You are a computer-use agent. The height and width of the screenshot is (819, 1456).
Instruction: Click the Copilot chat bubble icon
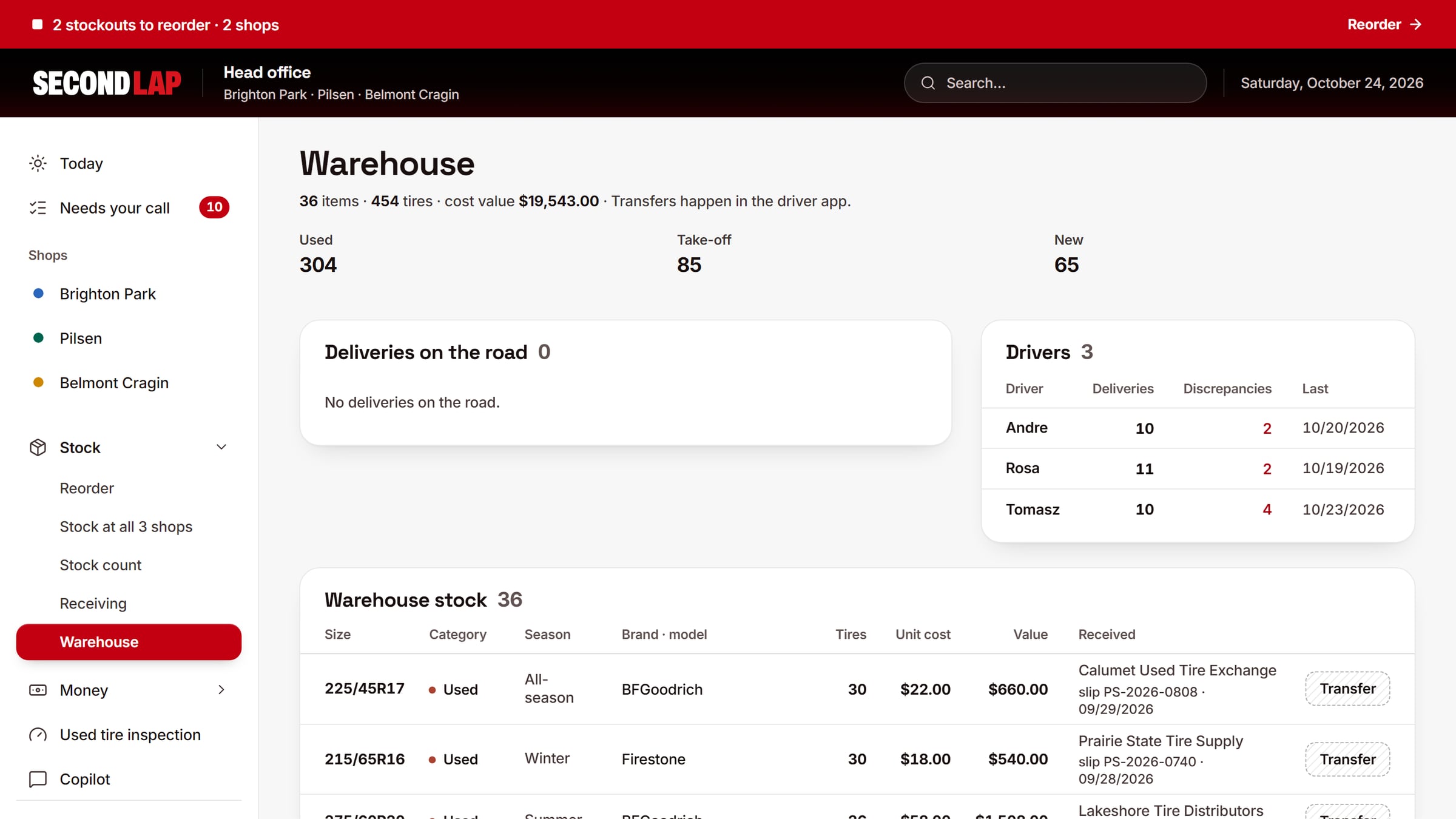point(38,779)
